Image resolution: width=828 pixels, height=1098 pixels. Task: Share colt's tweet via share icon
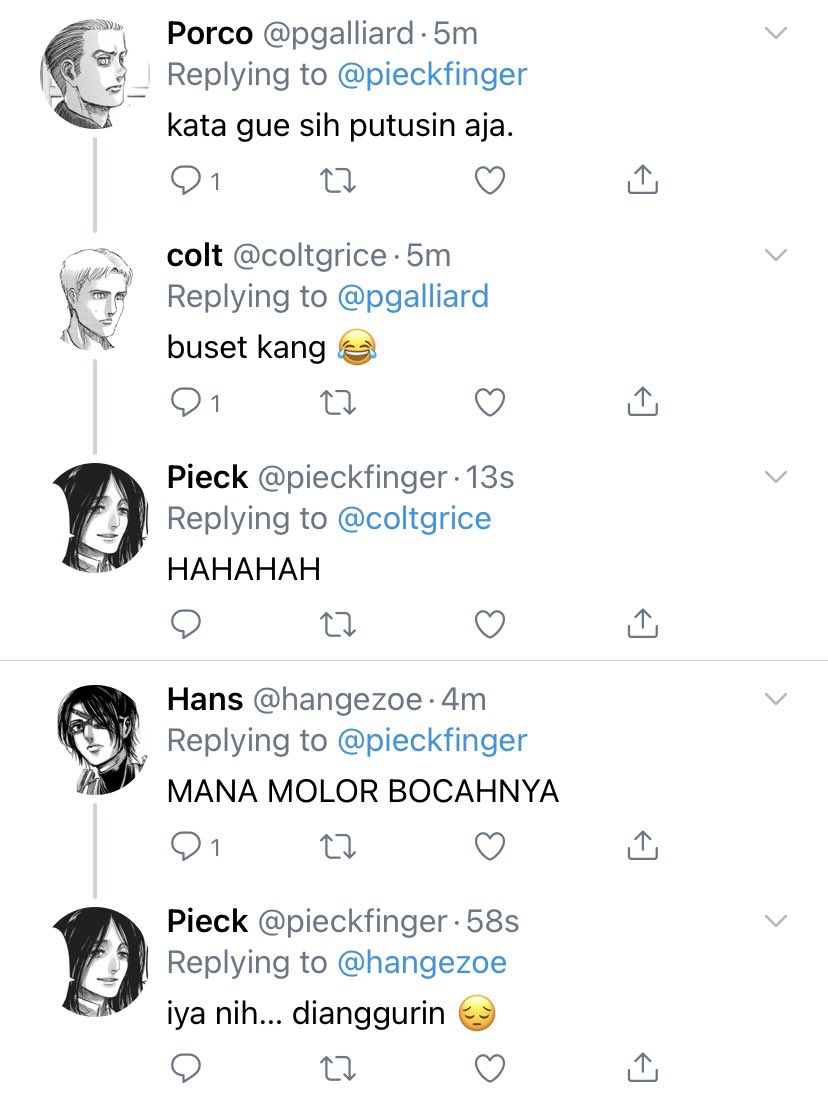[x=642, y=401]
